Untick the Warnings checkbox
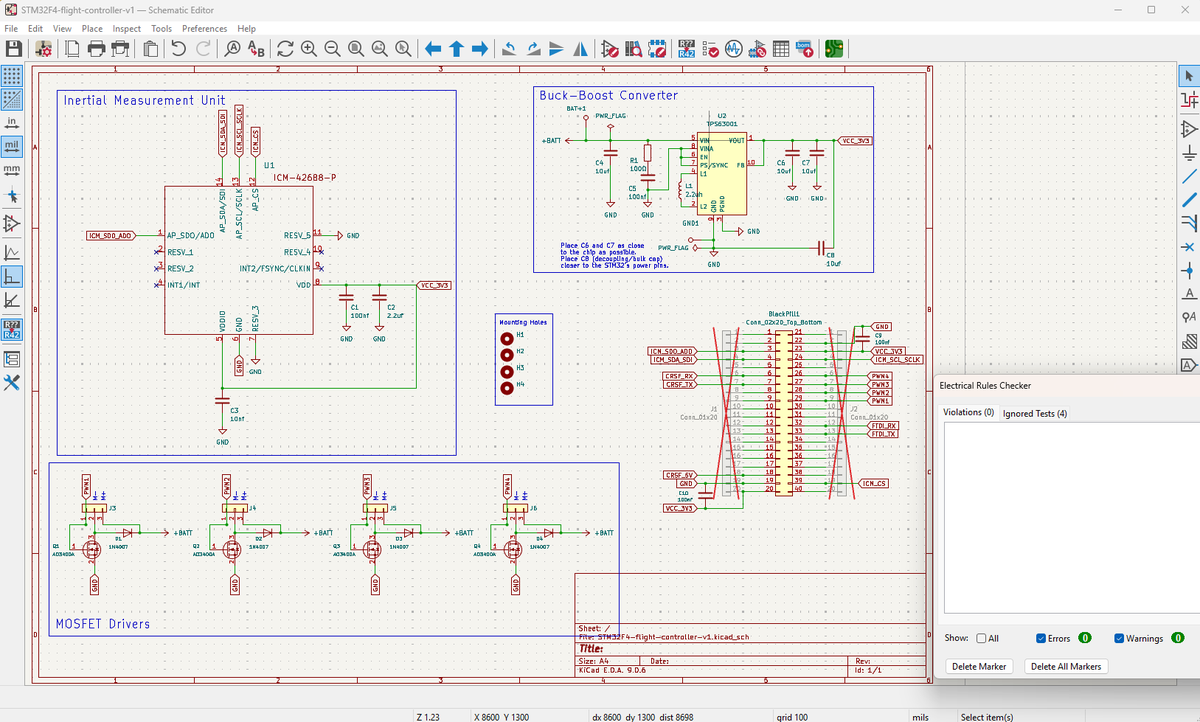Screen dimensions: 1200x722 coord(1119,638)
